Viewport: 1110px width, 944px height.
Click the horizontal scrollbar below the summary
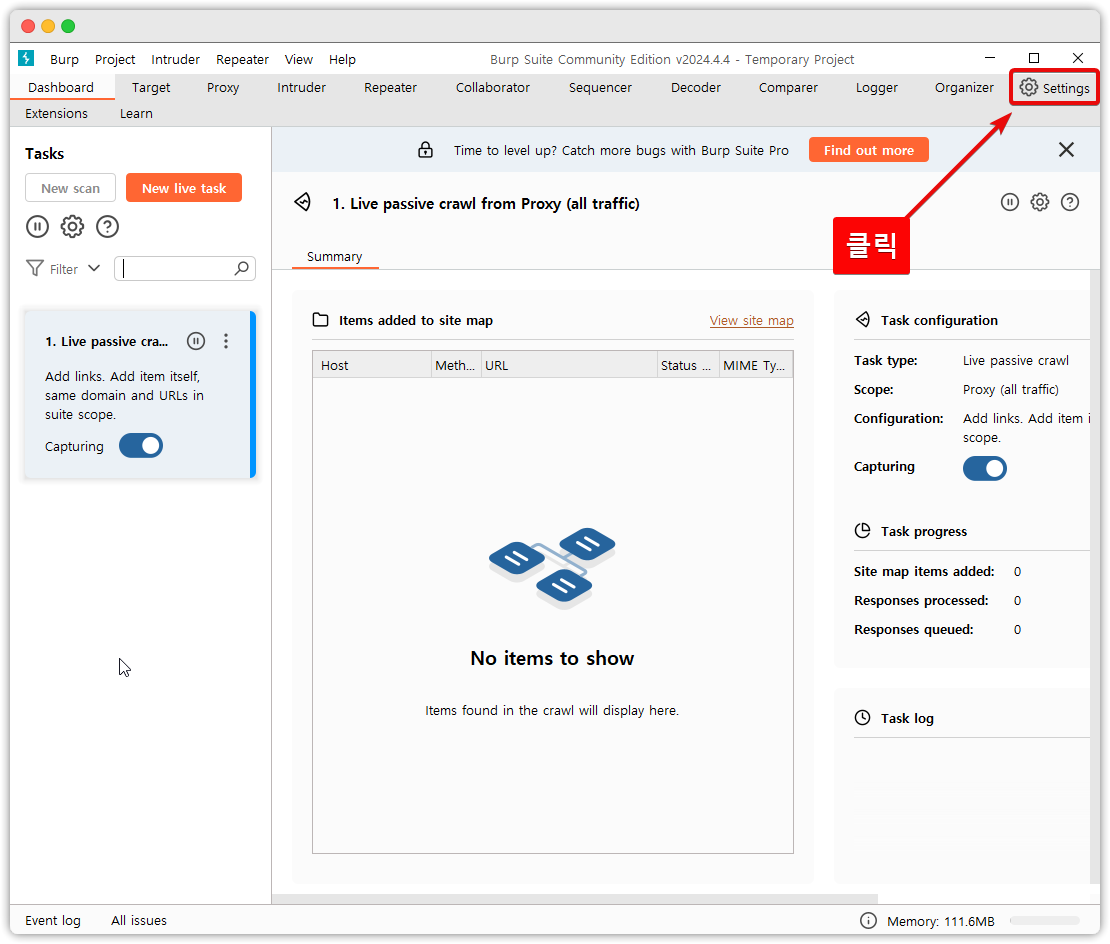(x=575, y=899)
